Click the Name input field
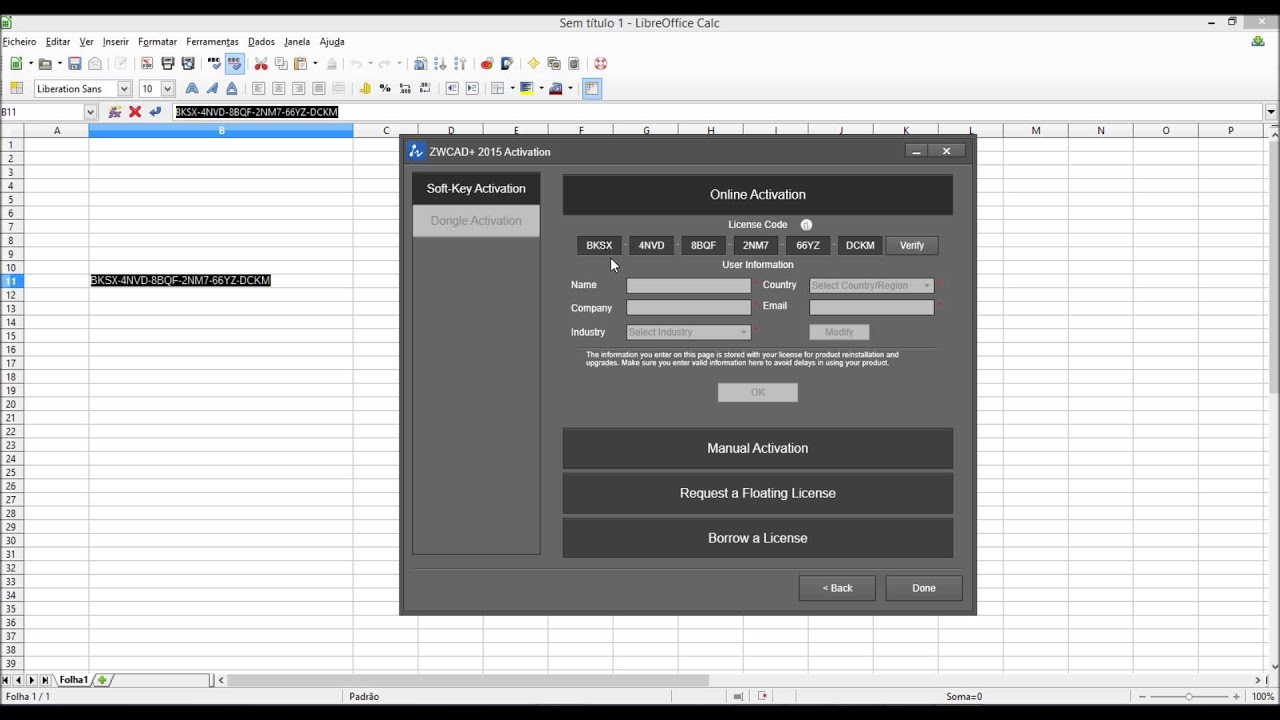The height and width of the screenshot is (720, 1280). tap(688, 286)
